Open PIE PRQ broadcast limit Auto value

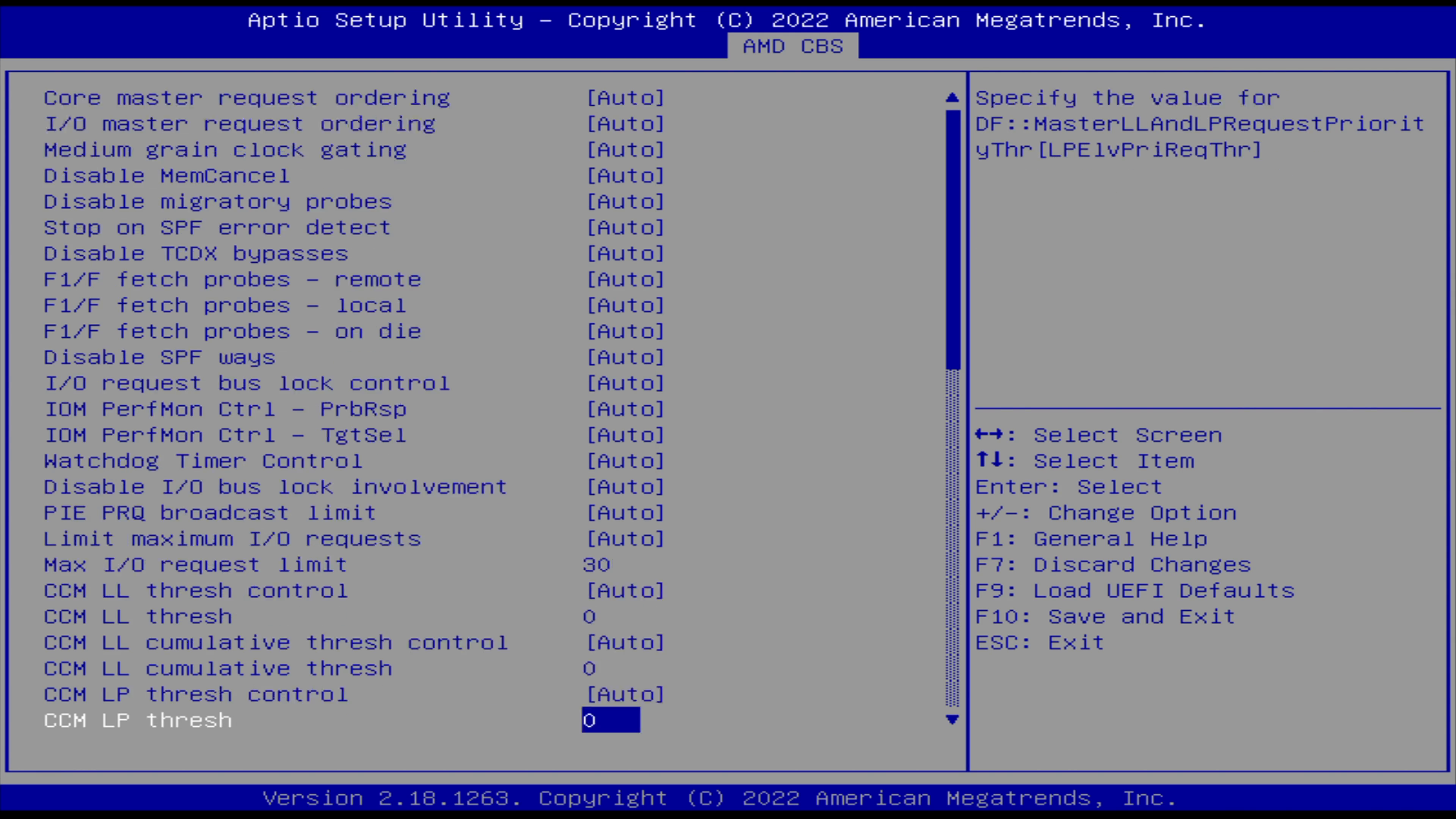point(625,513)
